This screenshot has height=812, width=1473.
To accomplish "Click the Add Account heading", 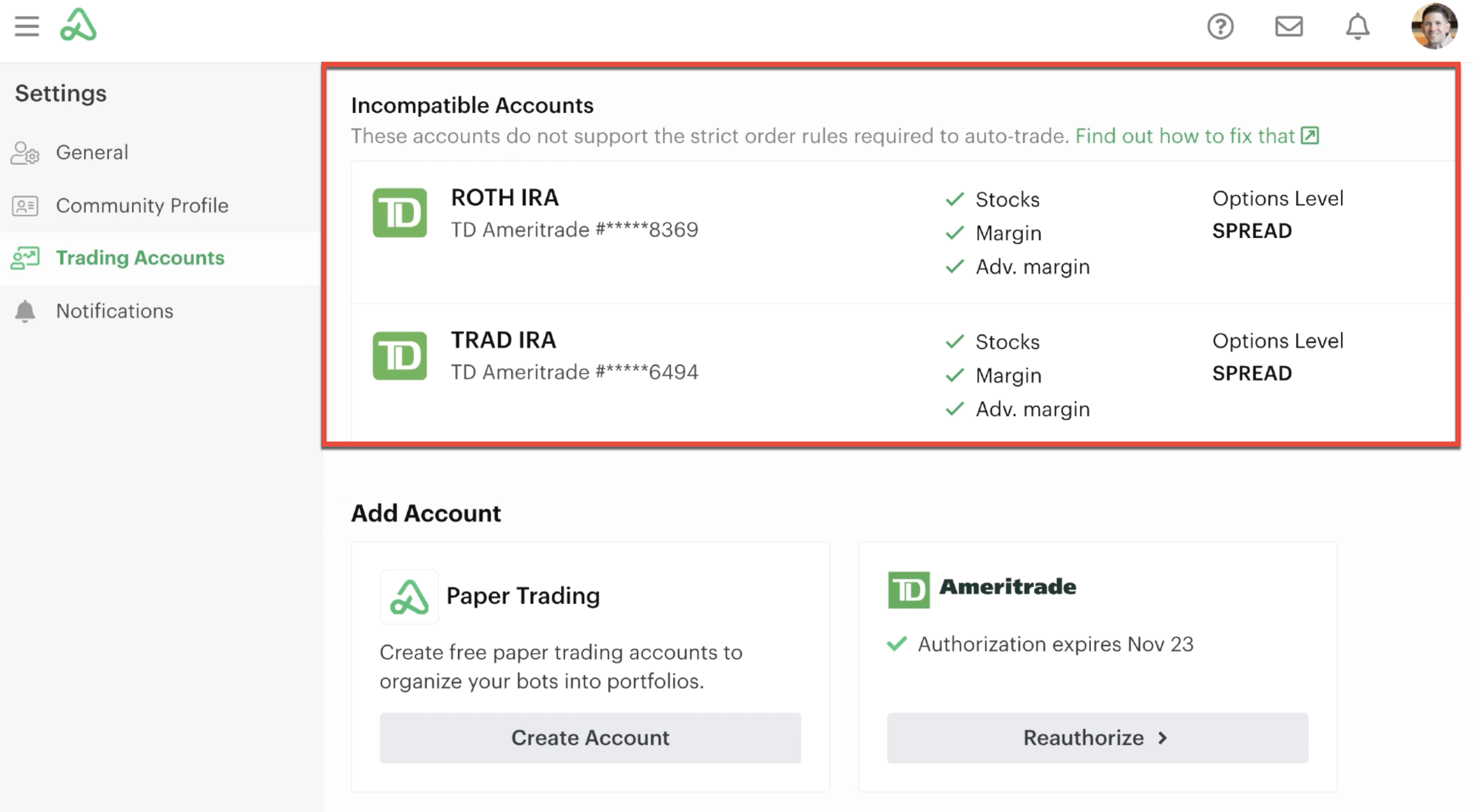I will 426,514.
